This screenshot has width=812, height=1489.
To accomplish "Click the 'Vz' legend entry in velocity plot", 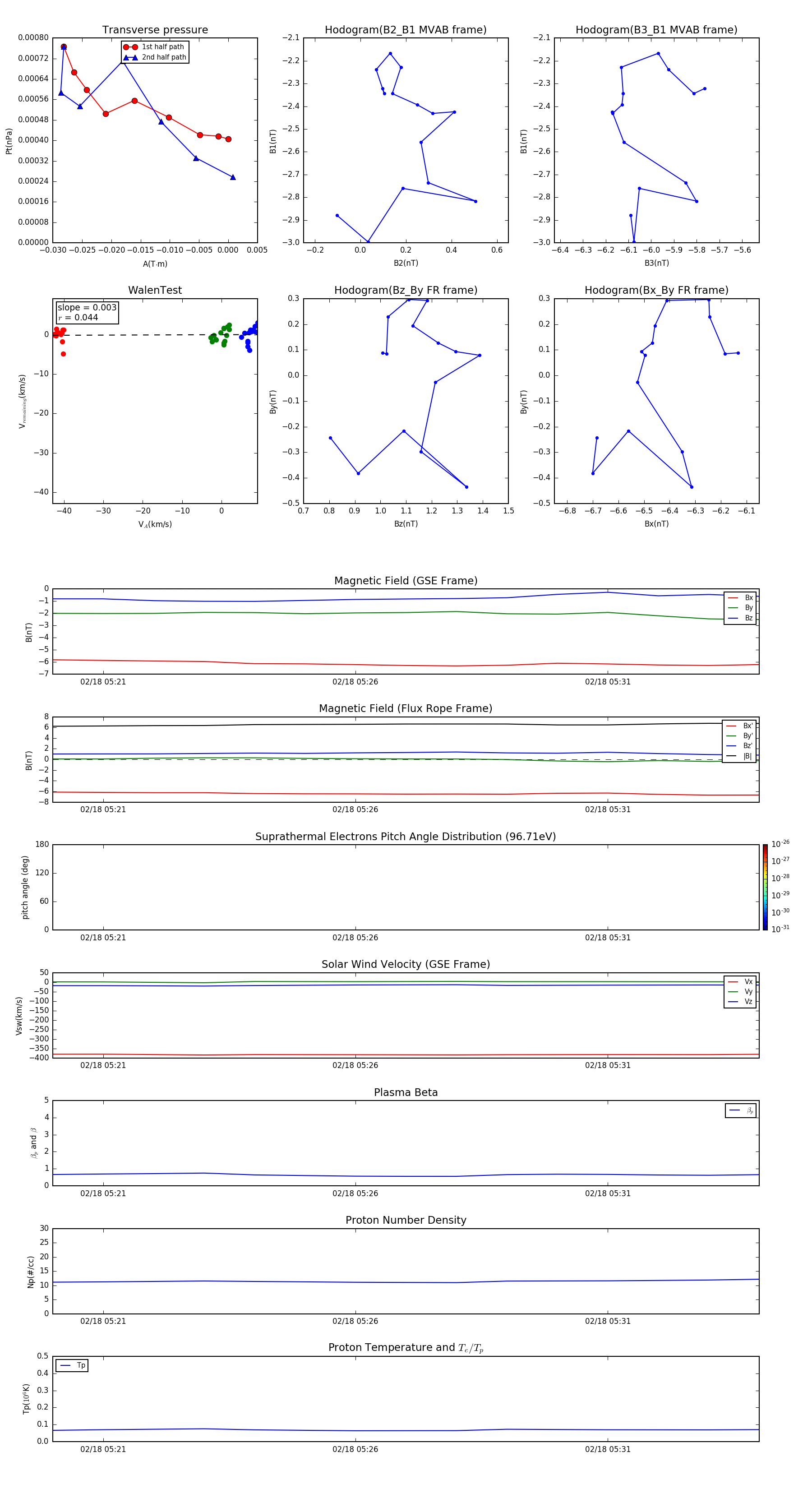I will 740,1002.
